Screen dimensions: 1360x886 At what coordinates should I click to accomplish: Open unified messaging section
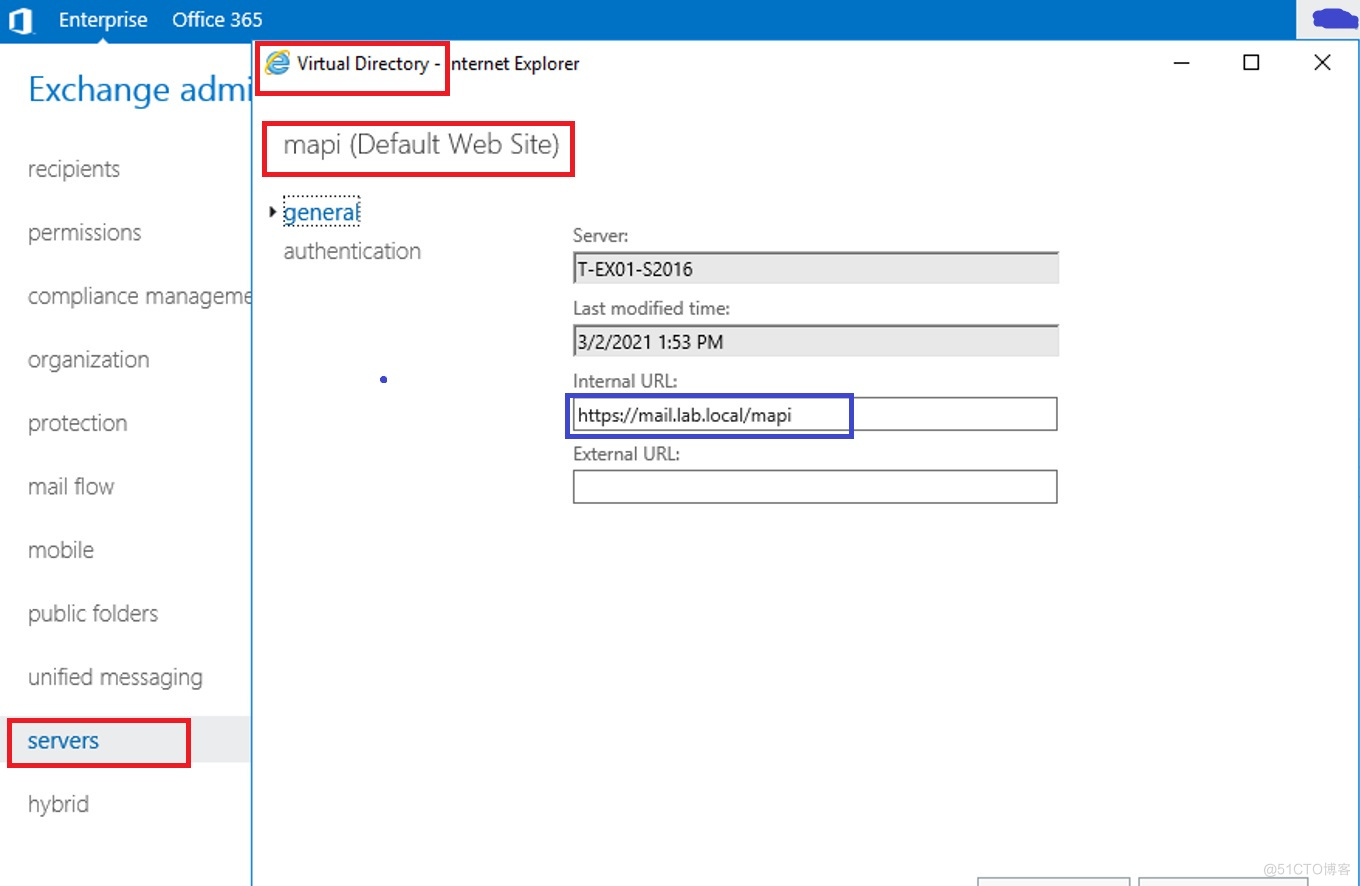(x=115, y=677)
